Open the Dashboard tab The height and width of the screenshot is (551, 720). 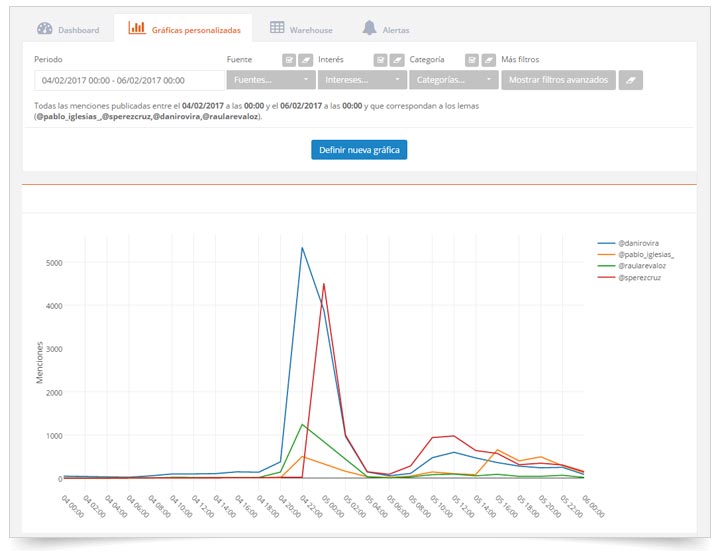(x=68, y=30)
